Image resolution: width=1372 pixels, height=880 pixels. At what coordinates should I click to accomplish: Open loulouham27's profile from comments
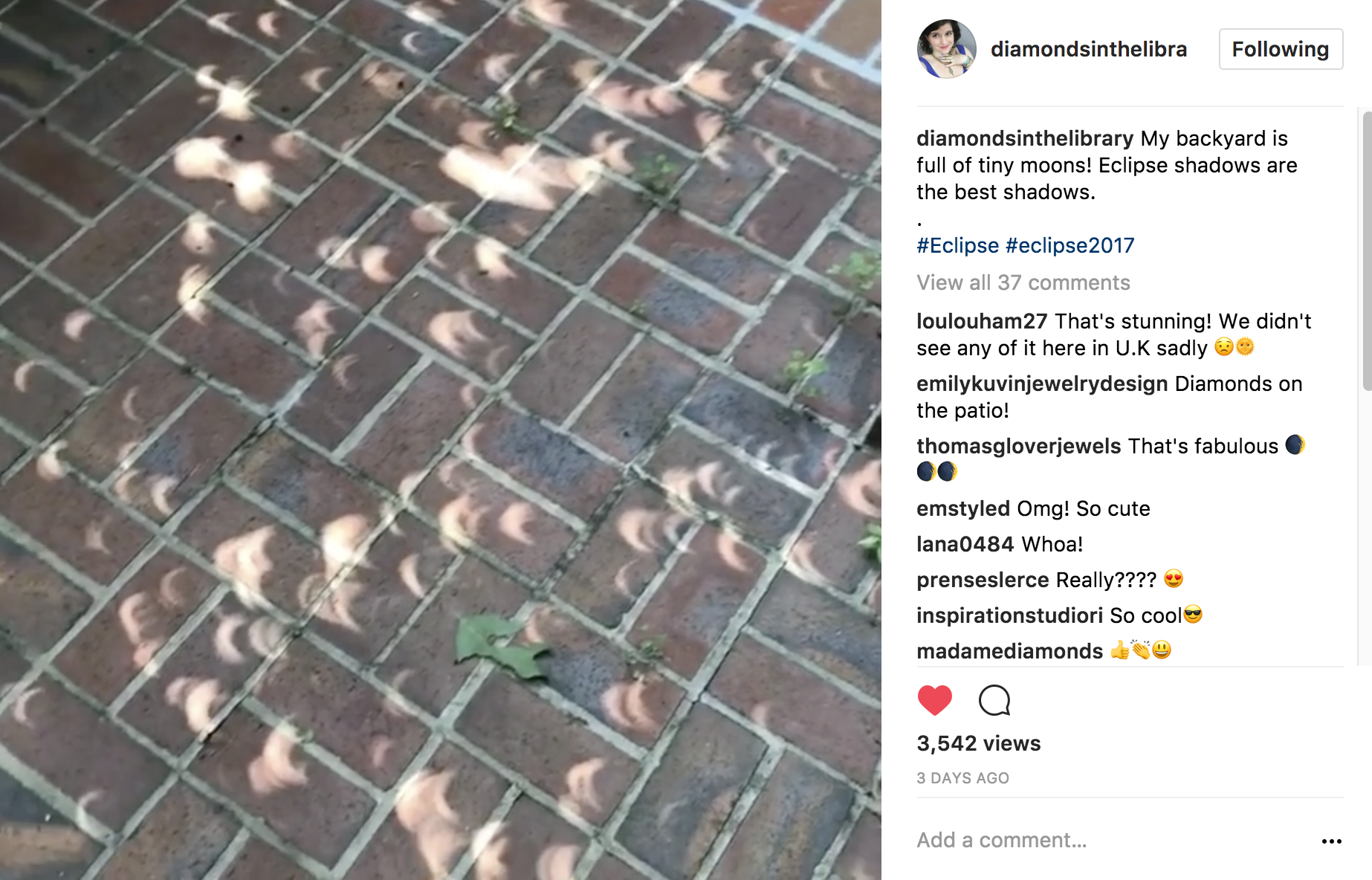pyautogui.click(x=981, y=321)
